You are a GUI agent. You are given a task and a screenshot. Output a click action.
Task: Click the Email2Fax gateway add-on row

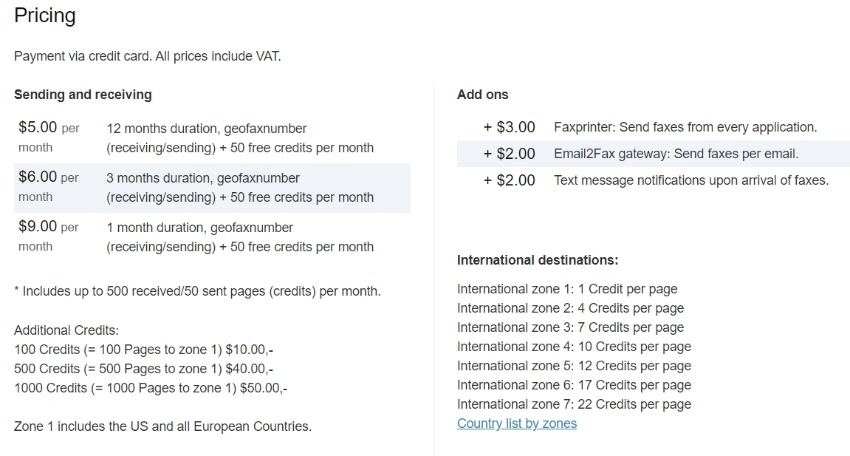click(653, 153)
